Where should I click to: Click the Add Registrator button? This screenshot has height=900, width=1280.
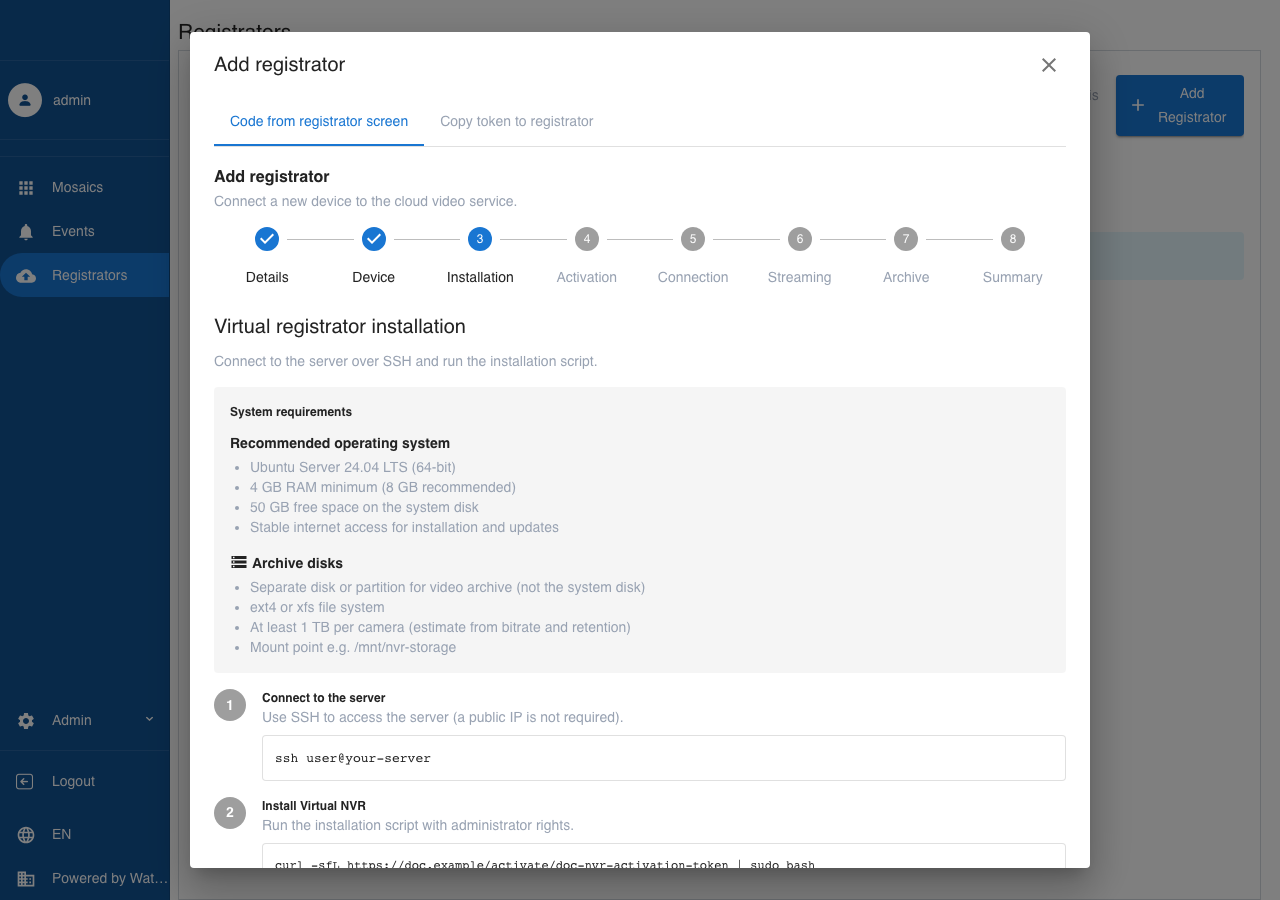click(1180, 105)
